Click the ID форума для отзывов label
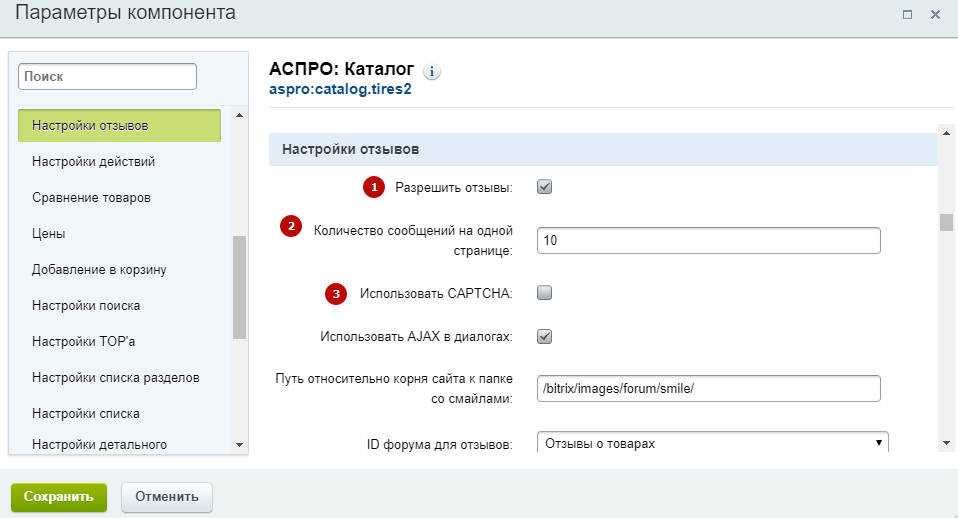 click(440, 445)
